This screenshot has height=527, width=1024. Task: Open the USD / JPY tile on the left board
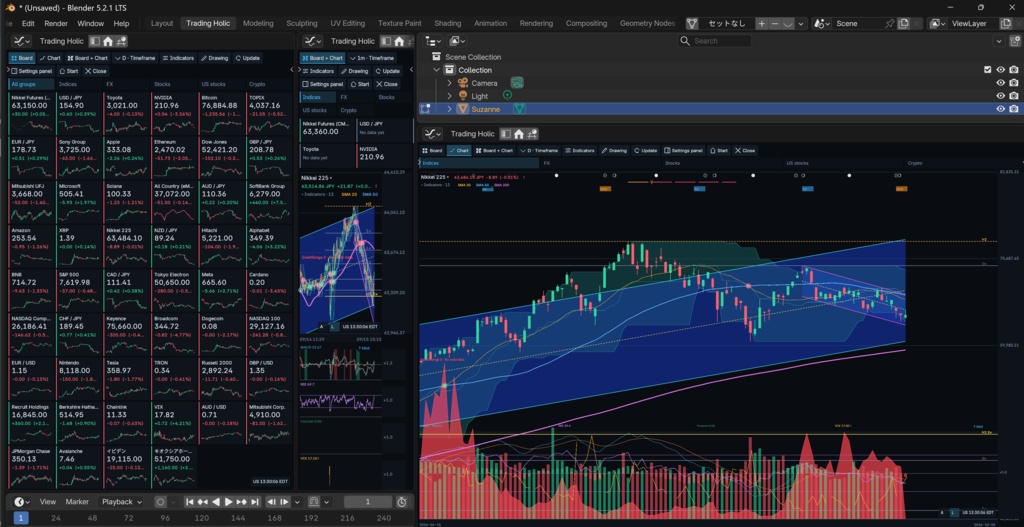tap(79, 114)
